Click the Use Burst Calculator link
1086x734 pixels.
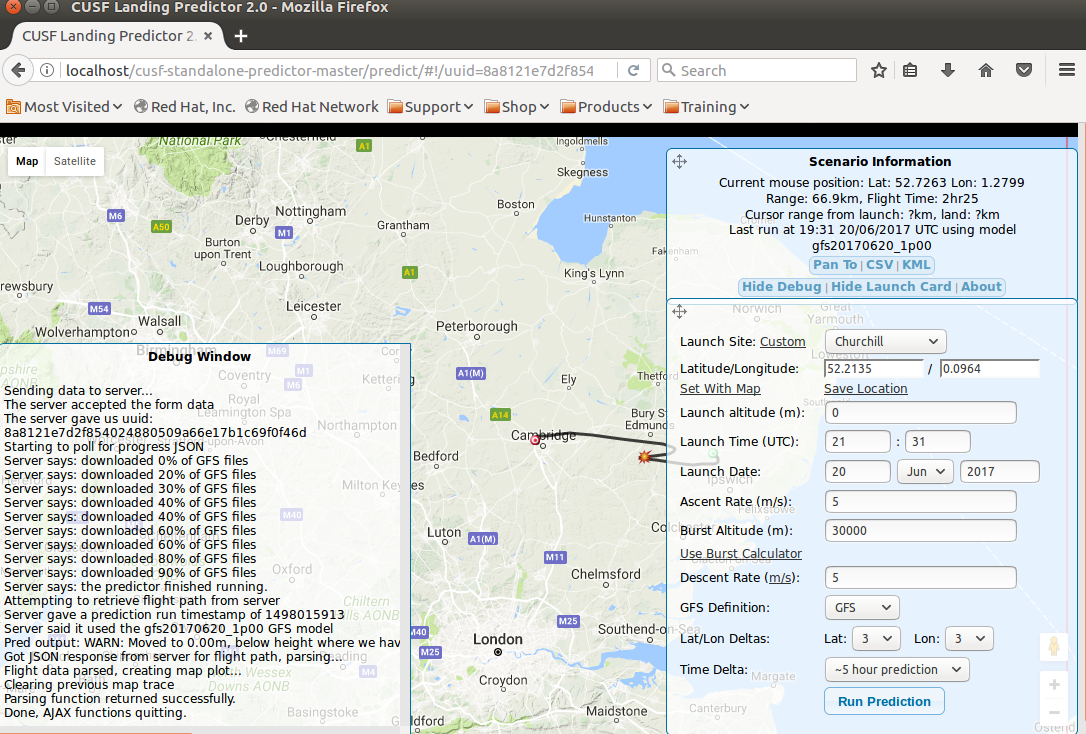click(x=740, y=554)
